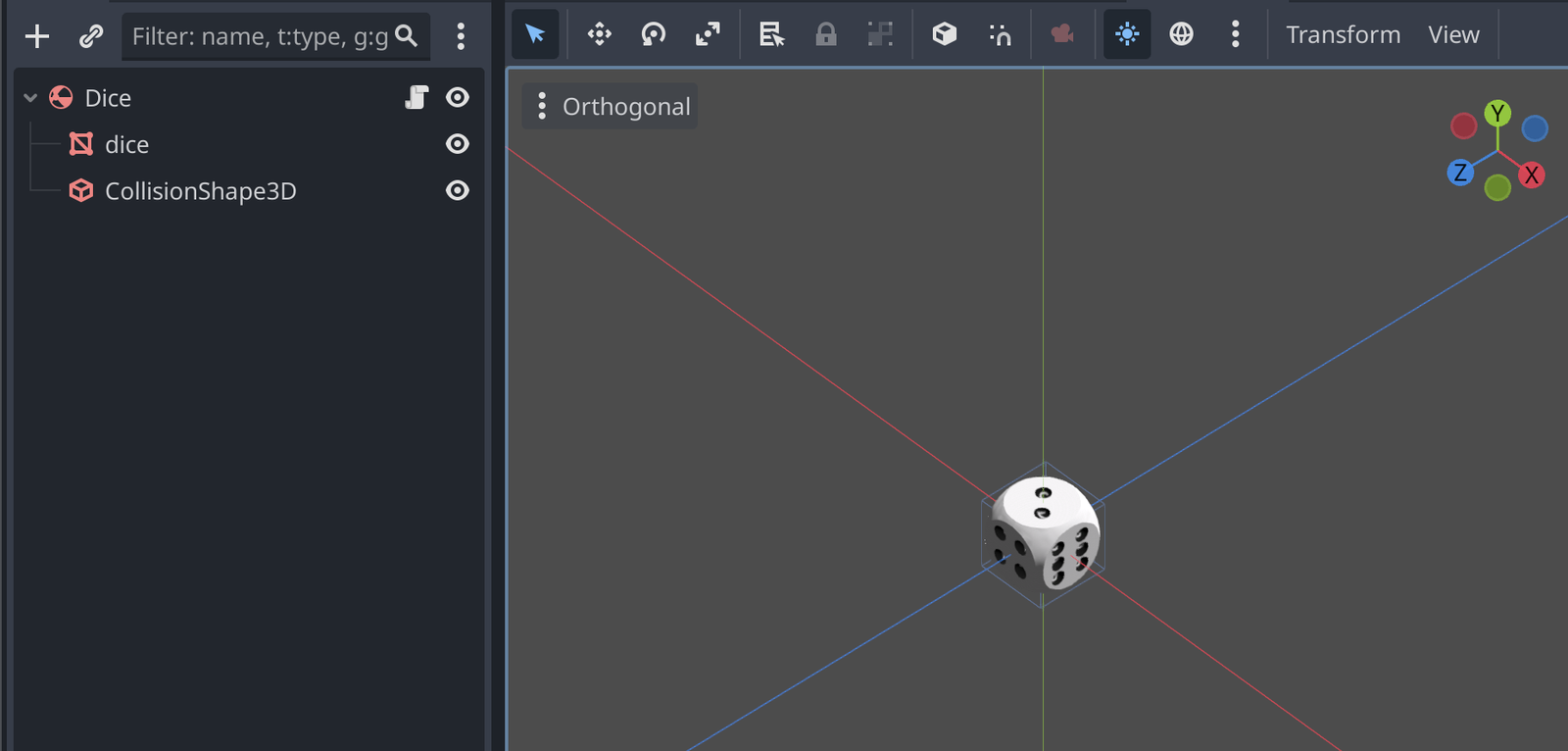Switch to Rotate mode tool

pyautogui.click(x=653, y=34)
